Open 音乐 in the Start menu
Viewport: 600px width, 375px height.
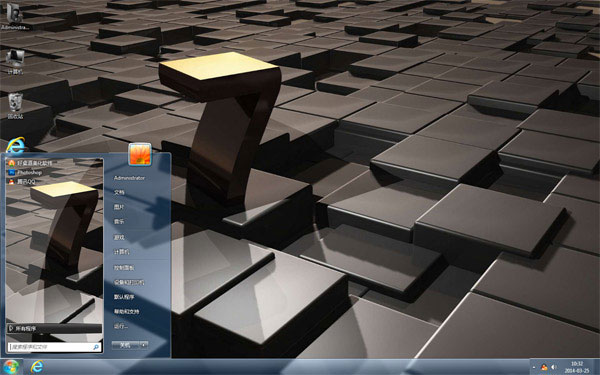click(119, 222)
